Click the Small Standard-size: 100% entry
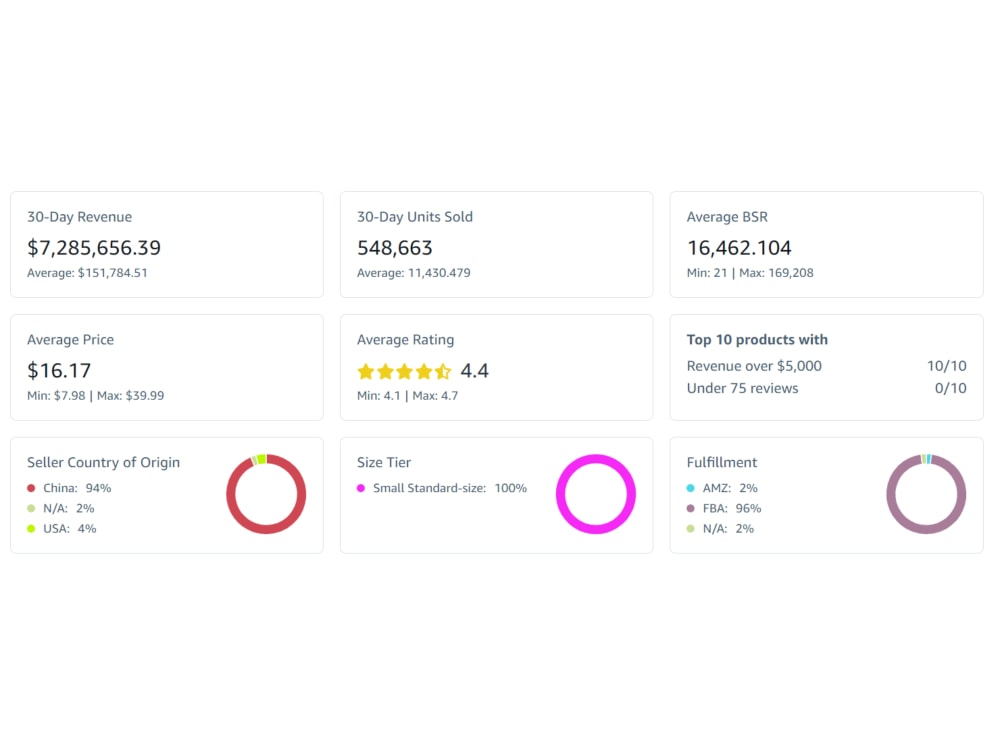Viewport: 1000px width, 750px height. pyautogui.click(x=450, y=489)
